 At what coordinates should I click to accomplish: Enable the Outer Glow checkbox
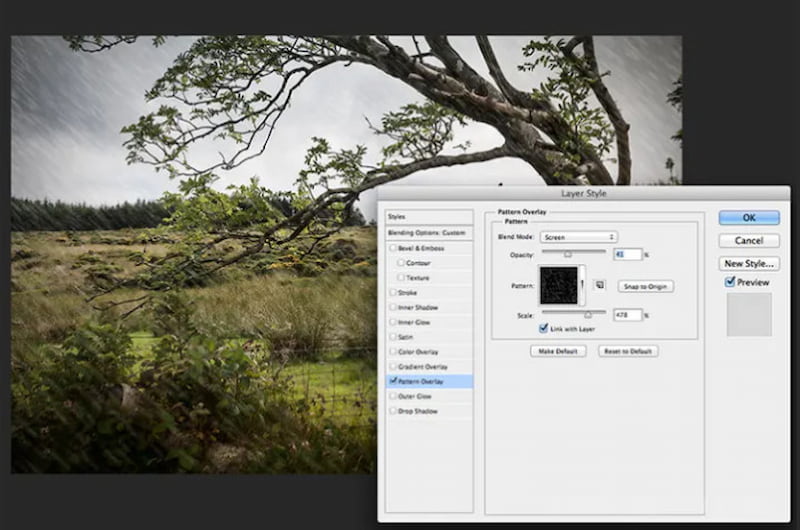(392, 396)
